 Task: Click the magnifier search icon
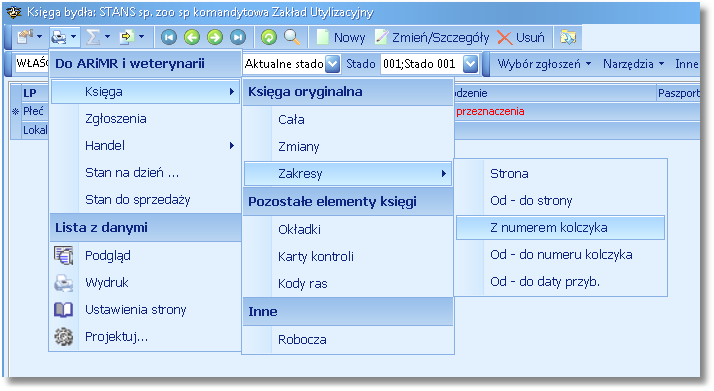pyautogui.click(x=291, y=37)
